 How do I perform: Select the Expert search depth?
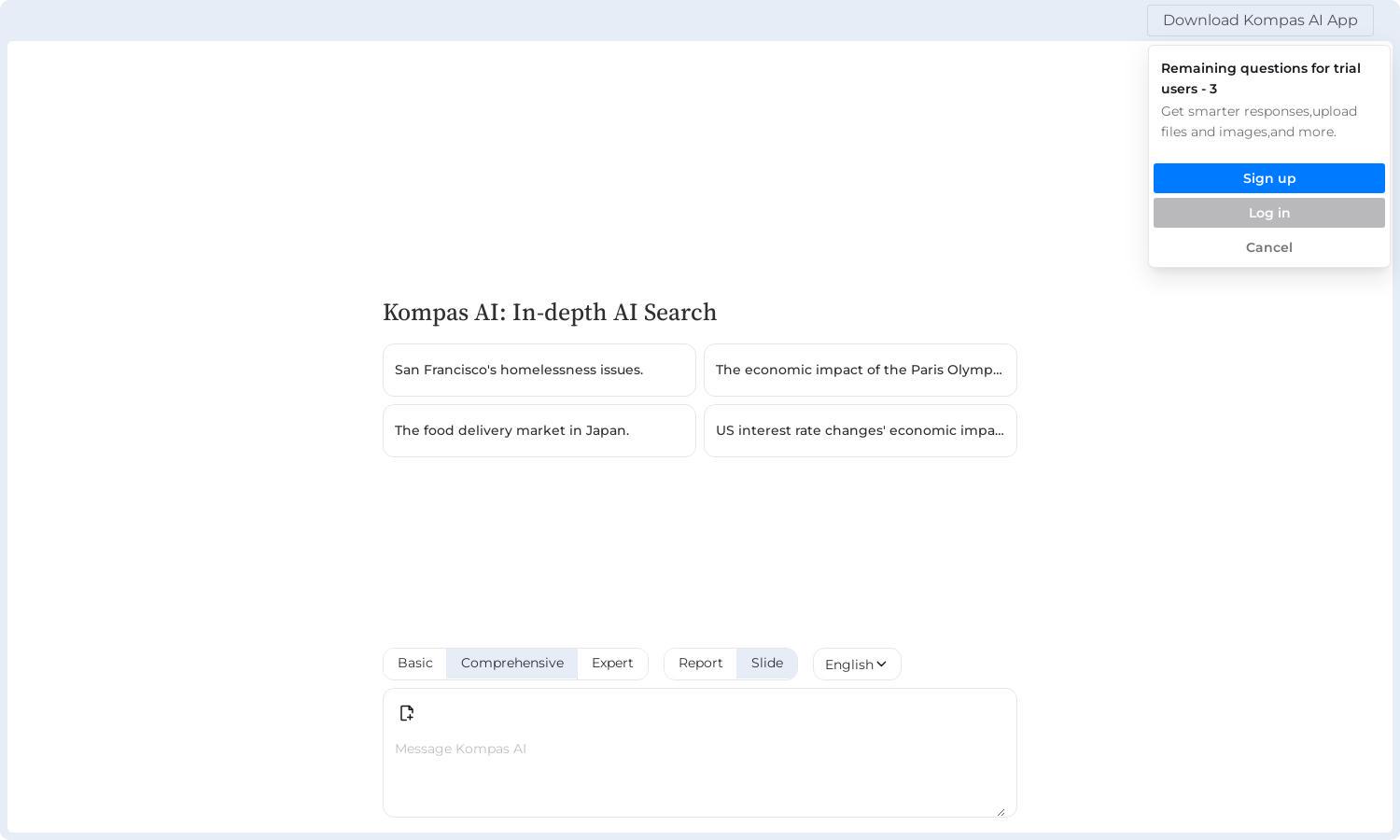(x=612, y=664)
